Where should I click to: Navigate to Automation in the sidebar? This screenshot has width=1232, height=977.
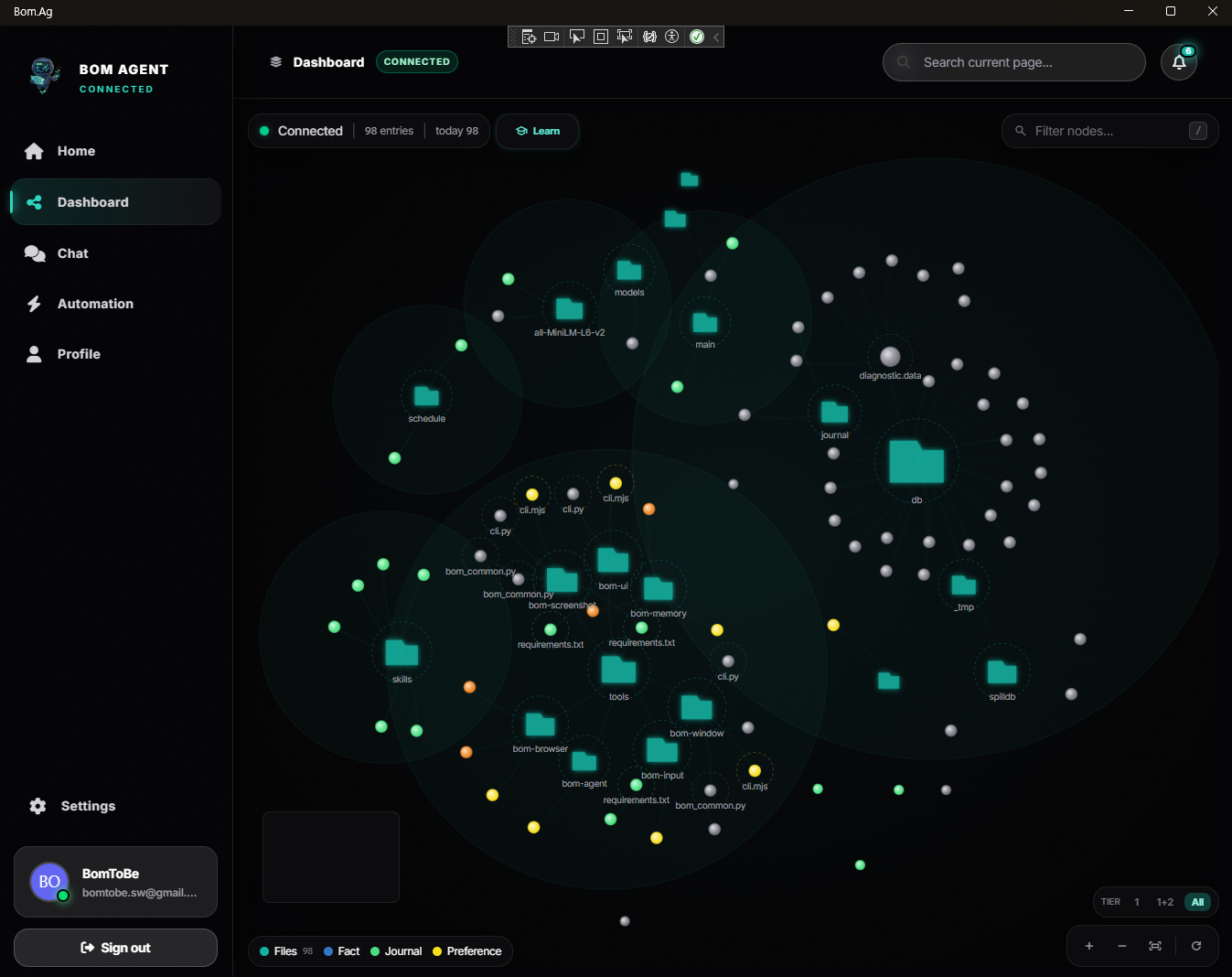(x=94, y=304)
